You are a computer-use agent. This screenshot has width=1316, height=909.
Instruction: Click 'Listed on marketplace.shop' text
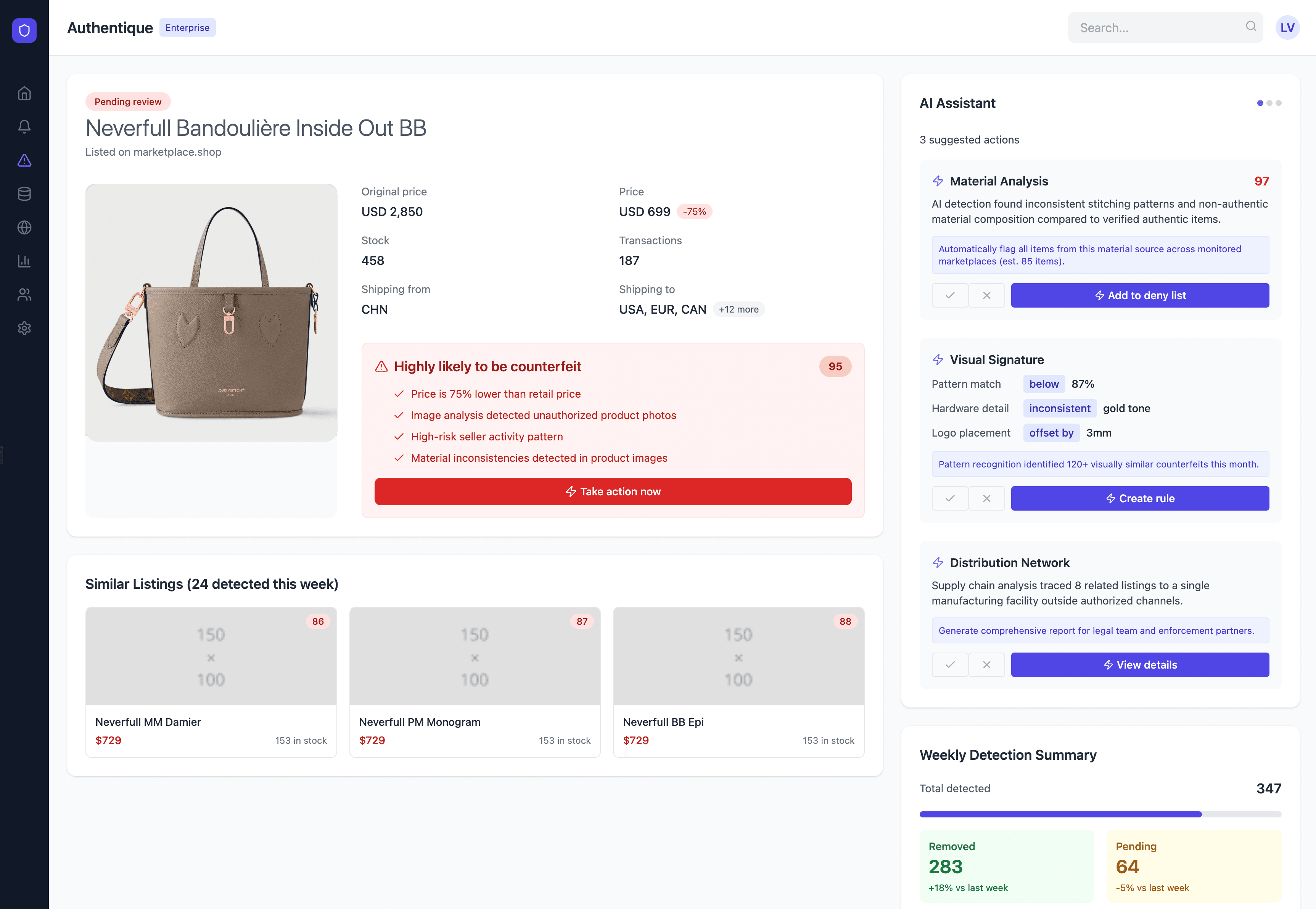[153, 152]
